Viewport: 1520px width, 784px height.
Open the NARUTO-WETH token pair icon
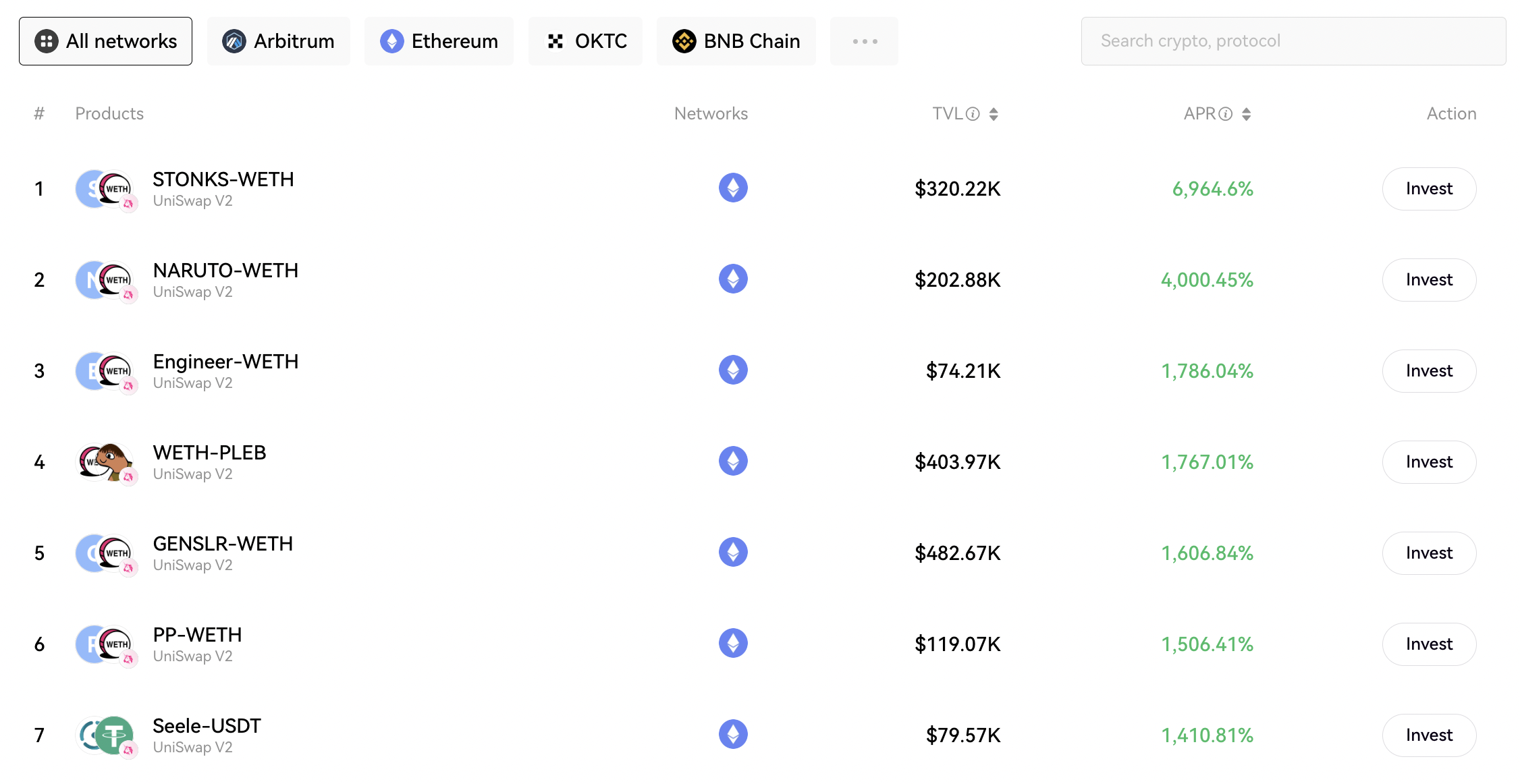106,281
